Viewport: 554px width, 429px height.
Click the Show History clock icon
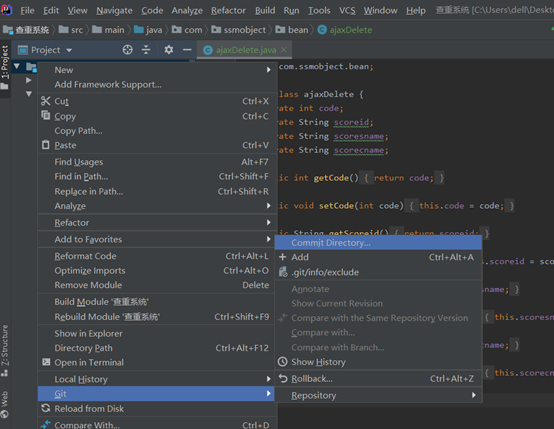283,362
